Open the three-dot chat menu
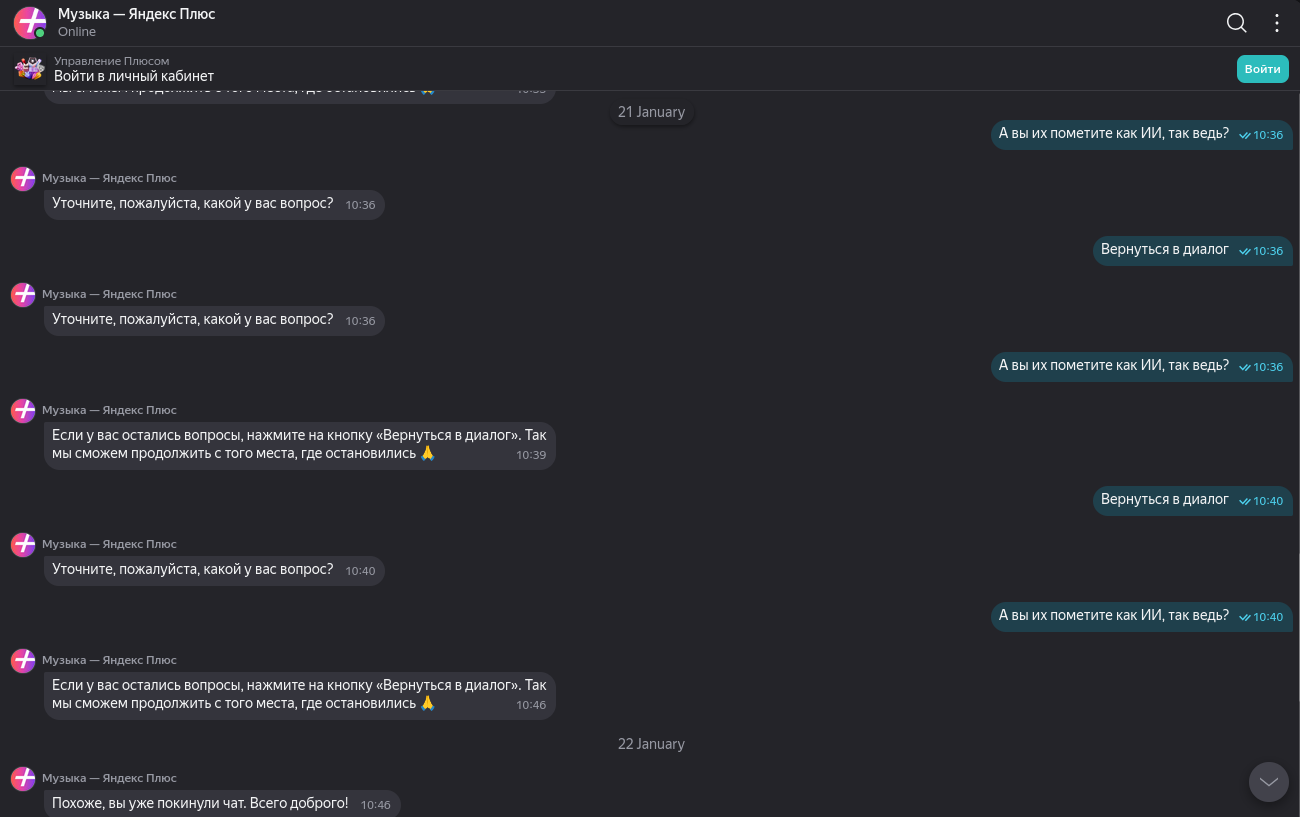 click(x=1277, y=23)
